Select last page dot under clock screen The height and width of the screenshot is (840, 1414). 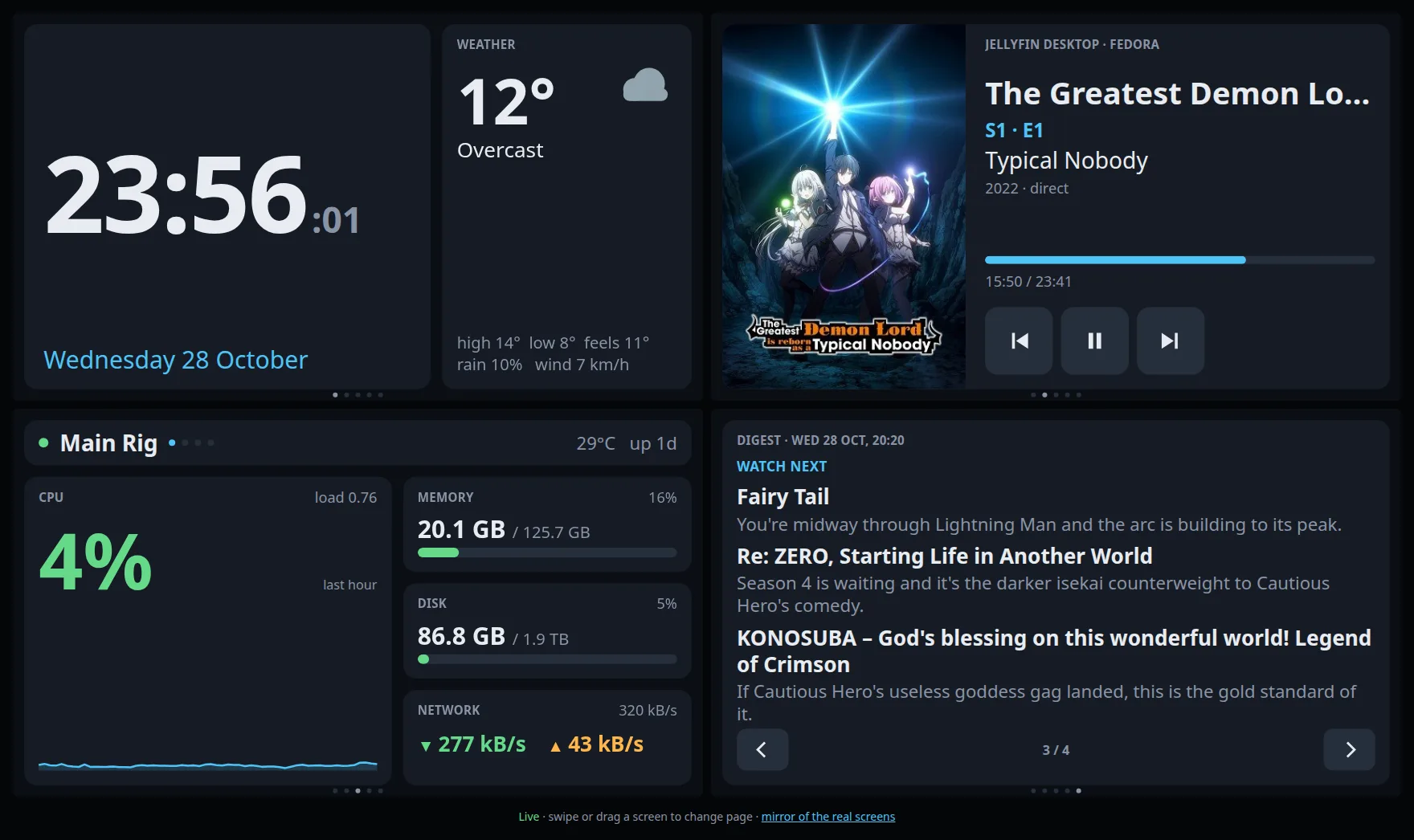[x=380, y=395]
